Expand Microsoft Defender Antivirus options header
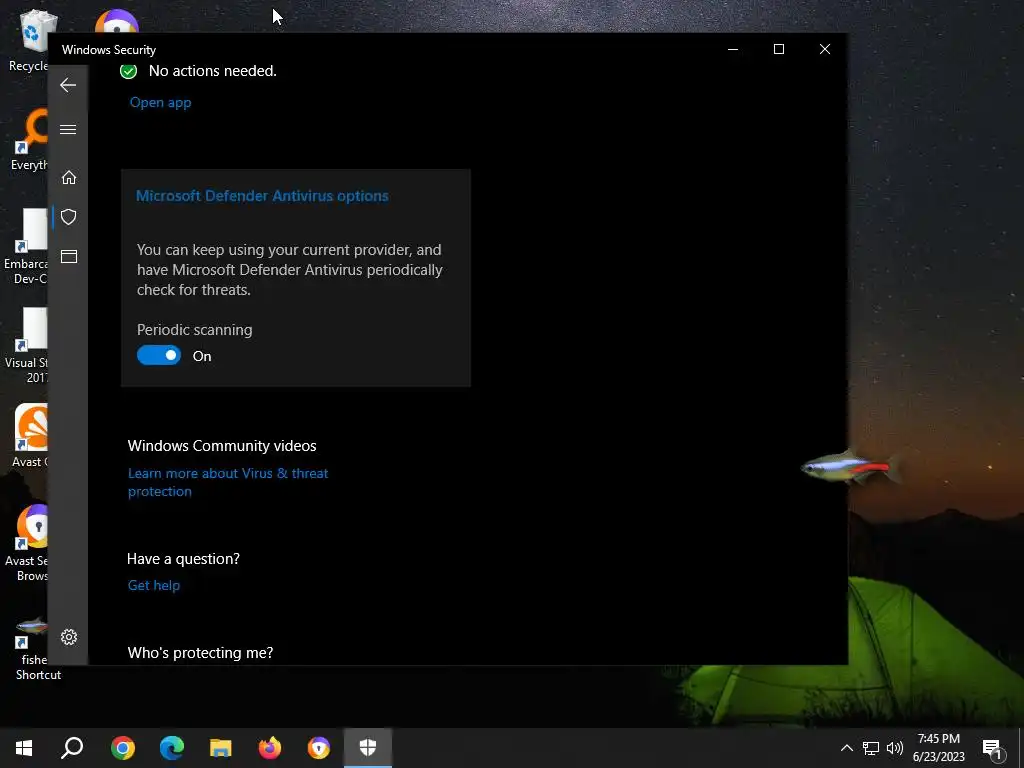 (262, 196)
